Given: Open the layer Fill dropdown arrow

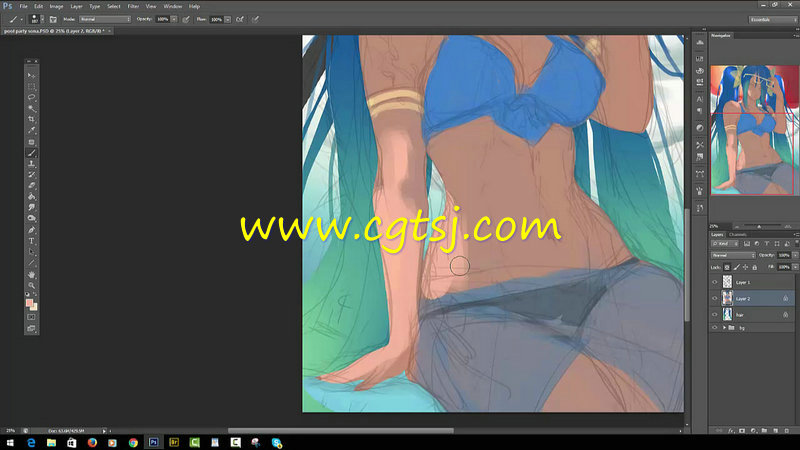Looking at the screenshot, I should coord(795,267).
